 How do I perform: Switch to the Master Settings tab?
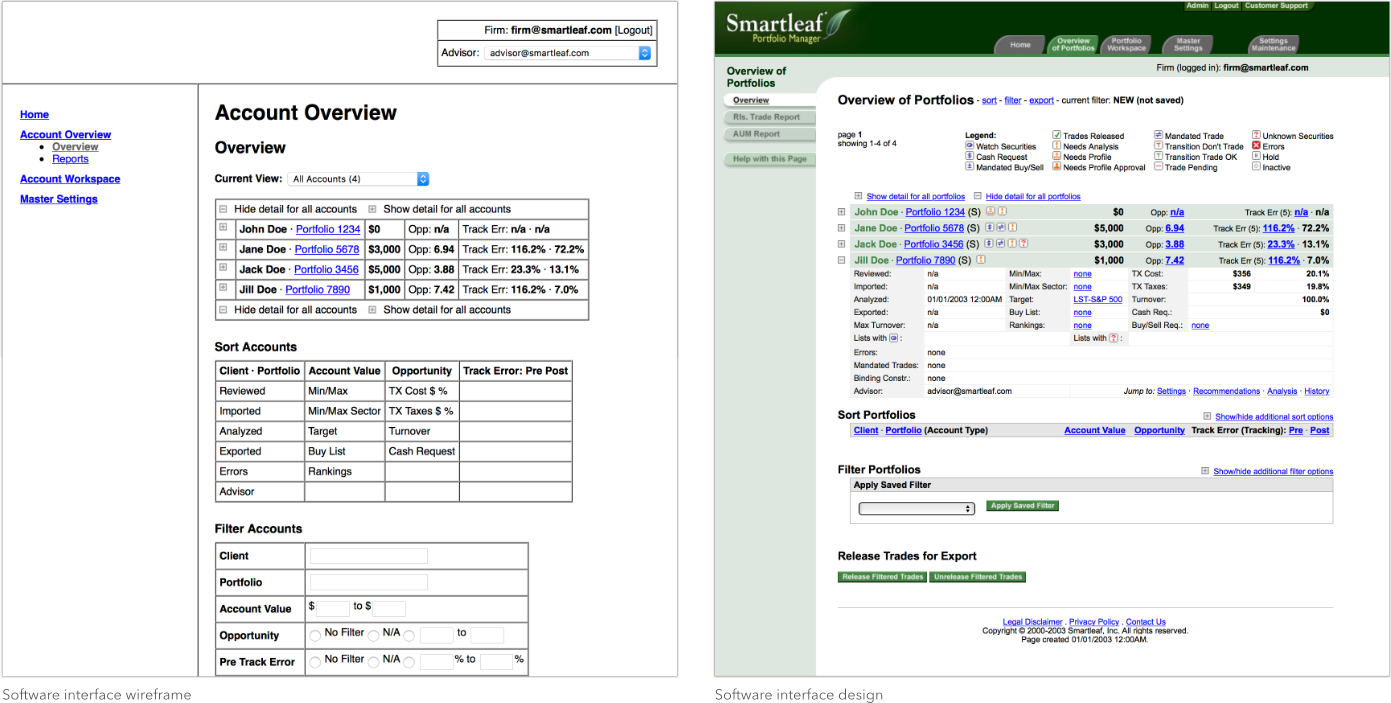[x=1188, y=45]
